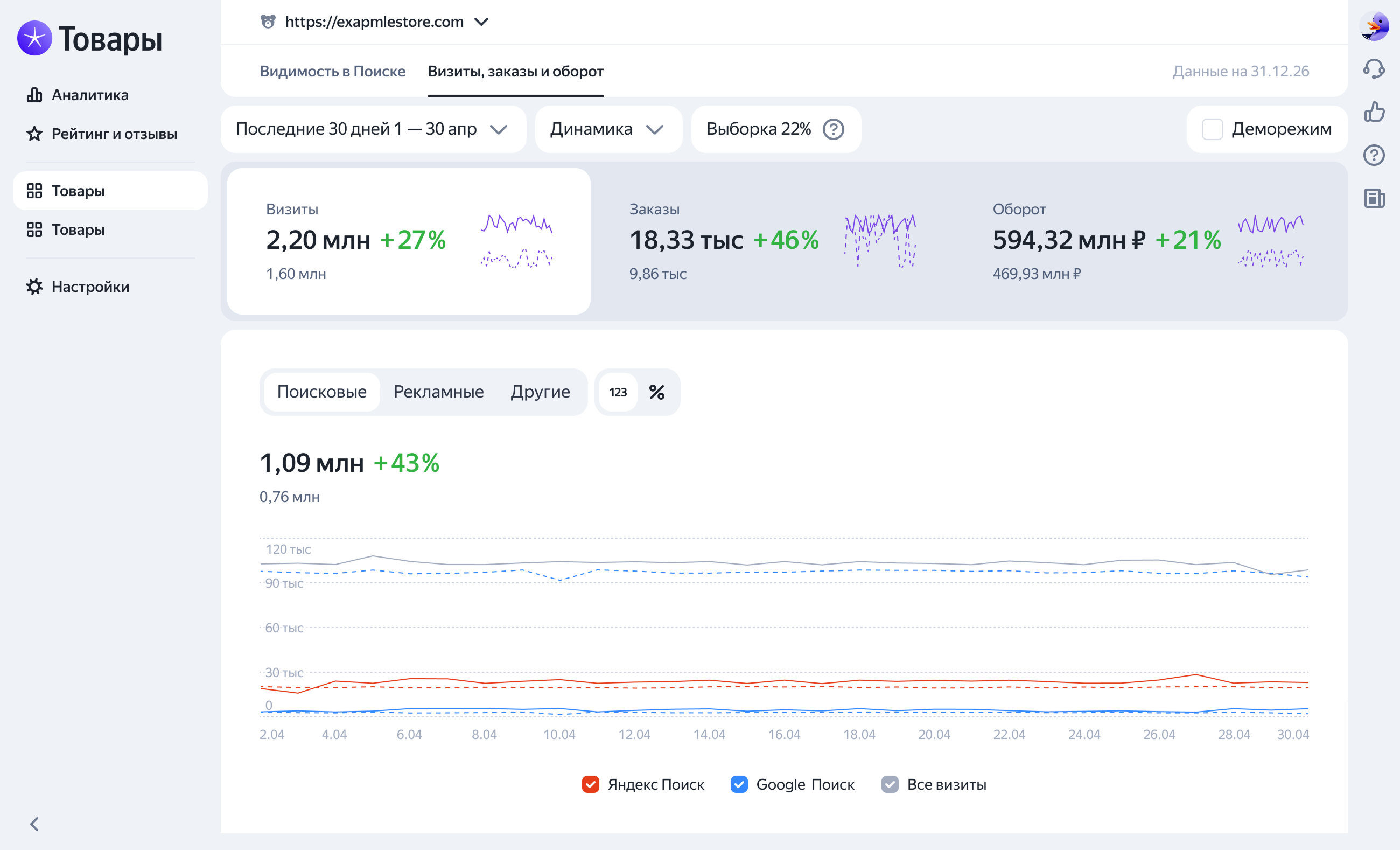Select the Заказы metric card

click(x=772, y=241)
